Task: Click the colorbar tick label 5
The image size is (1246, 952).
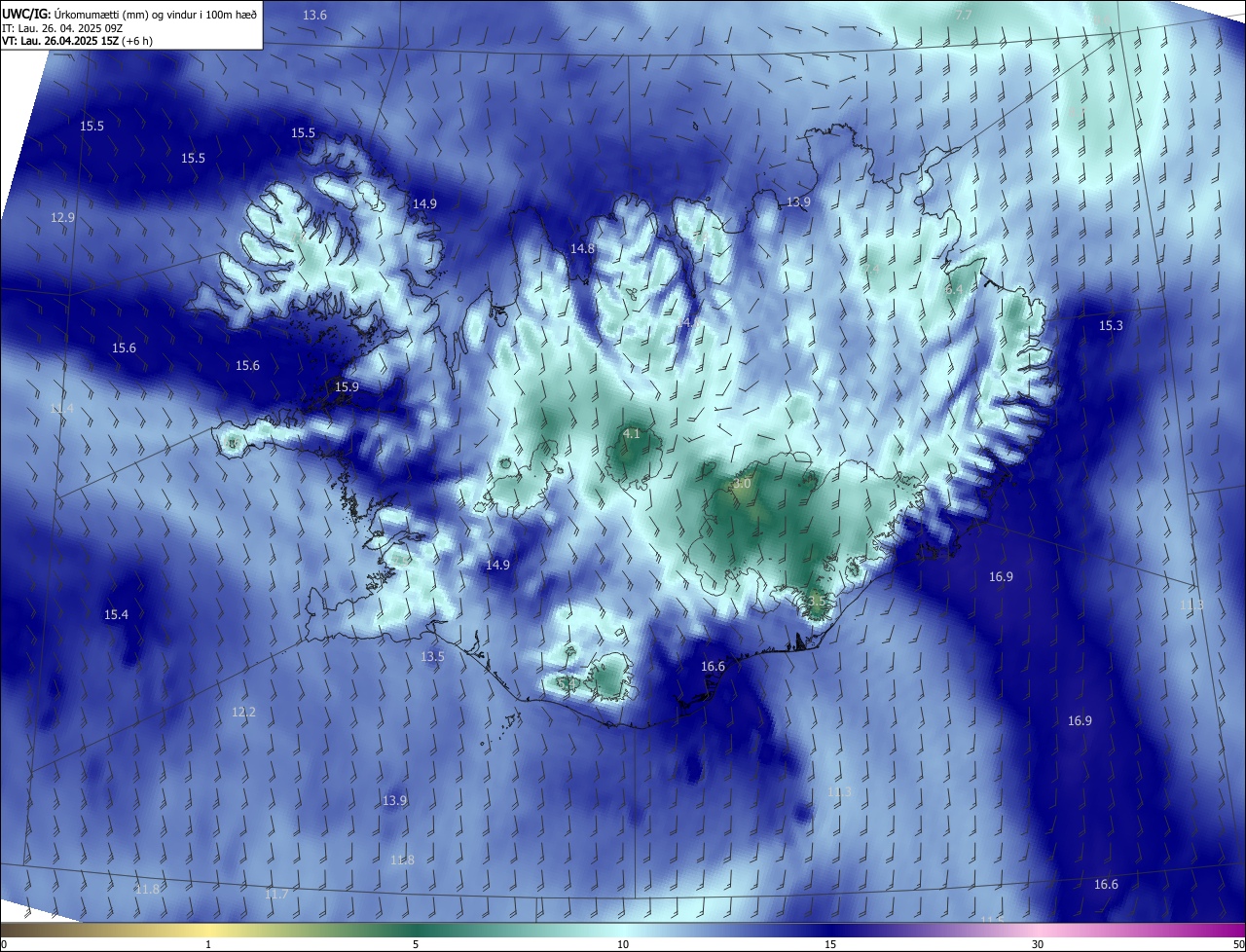Action: click(x=416, y=945)
